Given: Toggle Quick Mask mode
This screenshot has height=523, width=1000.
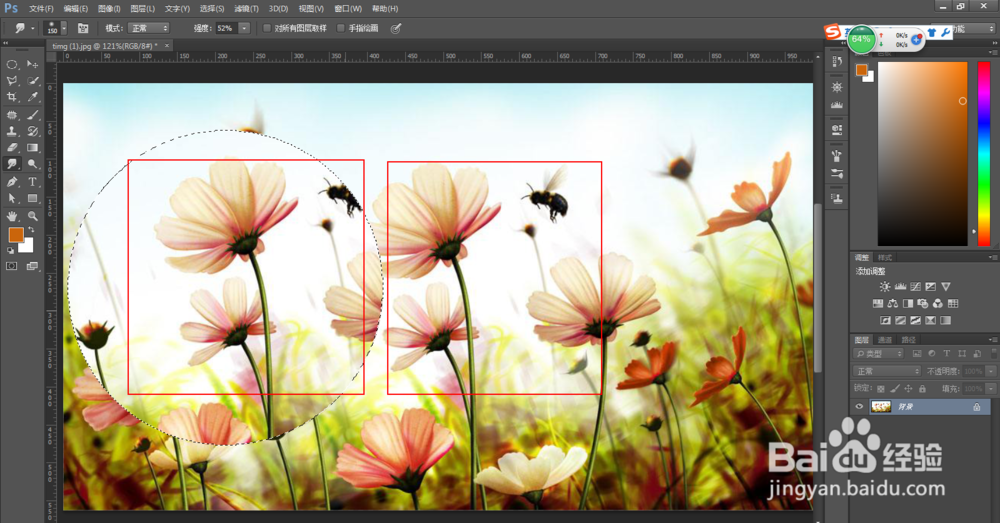Looking at the screenshot, I should pos(11,266).
